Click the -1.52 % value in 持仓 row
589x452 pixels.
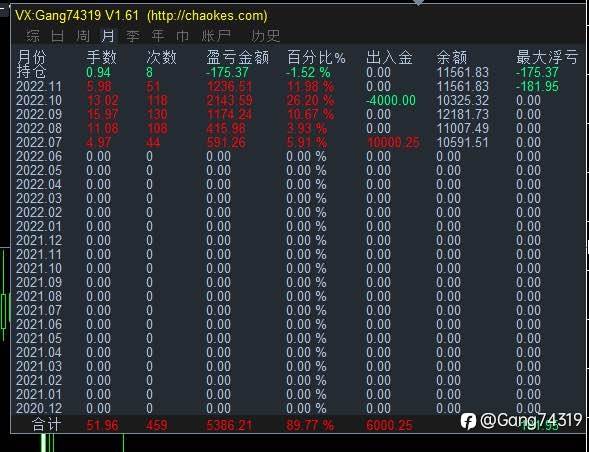(x=308, y=72)
